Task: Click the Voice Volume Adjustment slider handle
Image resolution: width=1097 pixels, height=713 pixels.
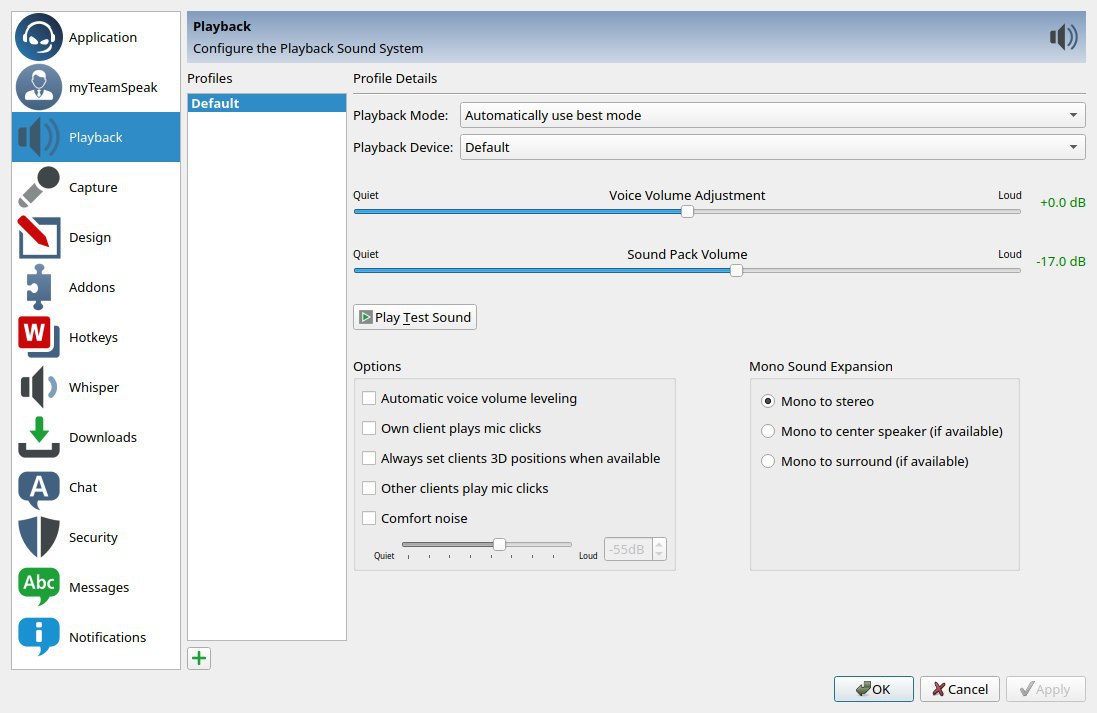Action: click(687, 211)
